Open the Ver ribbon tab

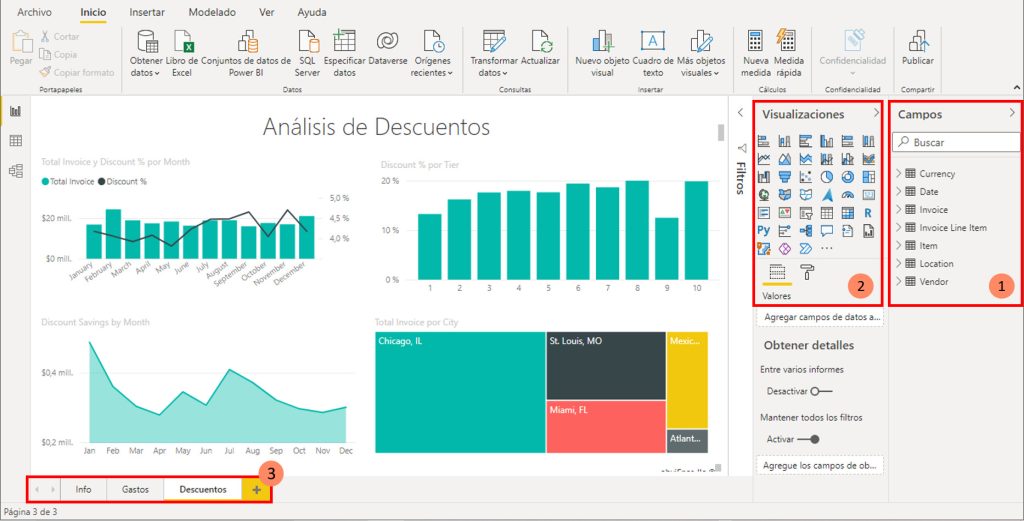click(x=266, y=12)
